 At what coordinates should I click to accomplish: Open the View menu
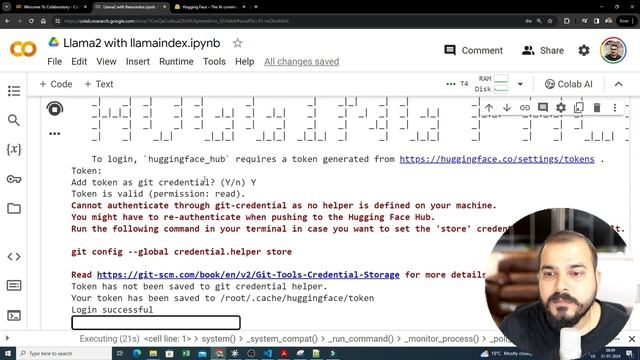[x=106, y=62]
